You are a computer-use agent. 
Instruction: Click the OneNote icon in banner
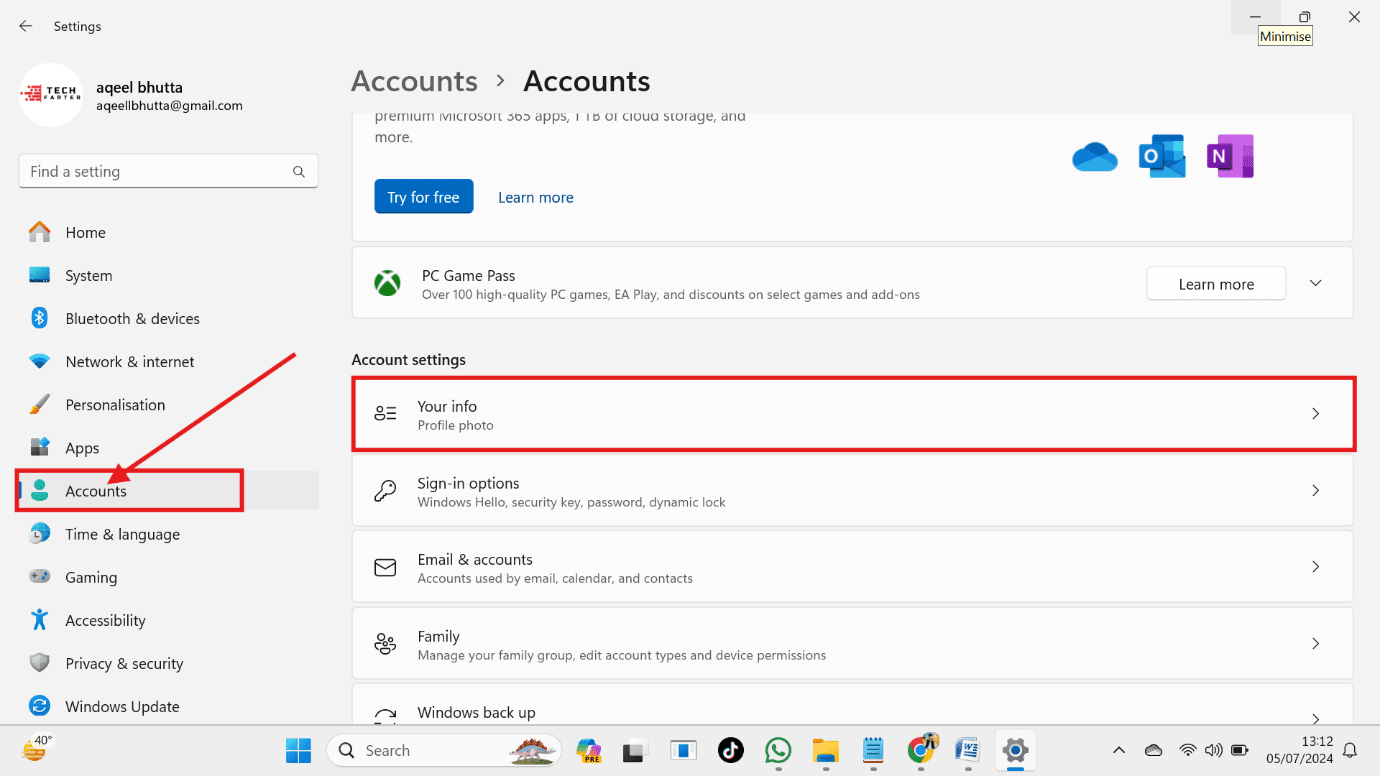[1229, 157]
